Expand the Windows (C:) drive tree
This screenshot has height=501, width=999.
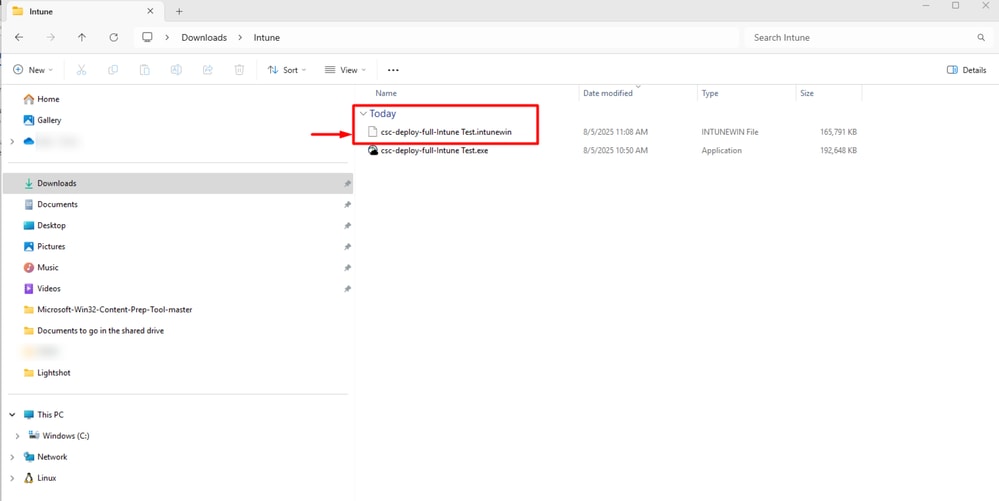pos(17,436)
